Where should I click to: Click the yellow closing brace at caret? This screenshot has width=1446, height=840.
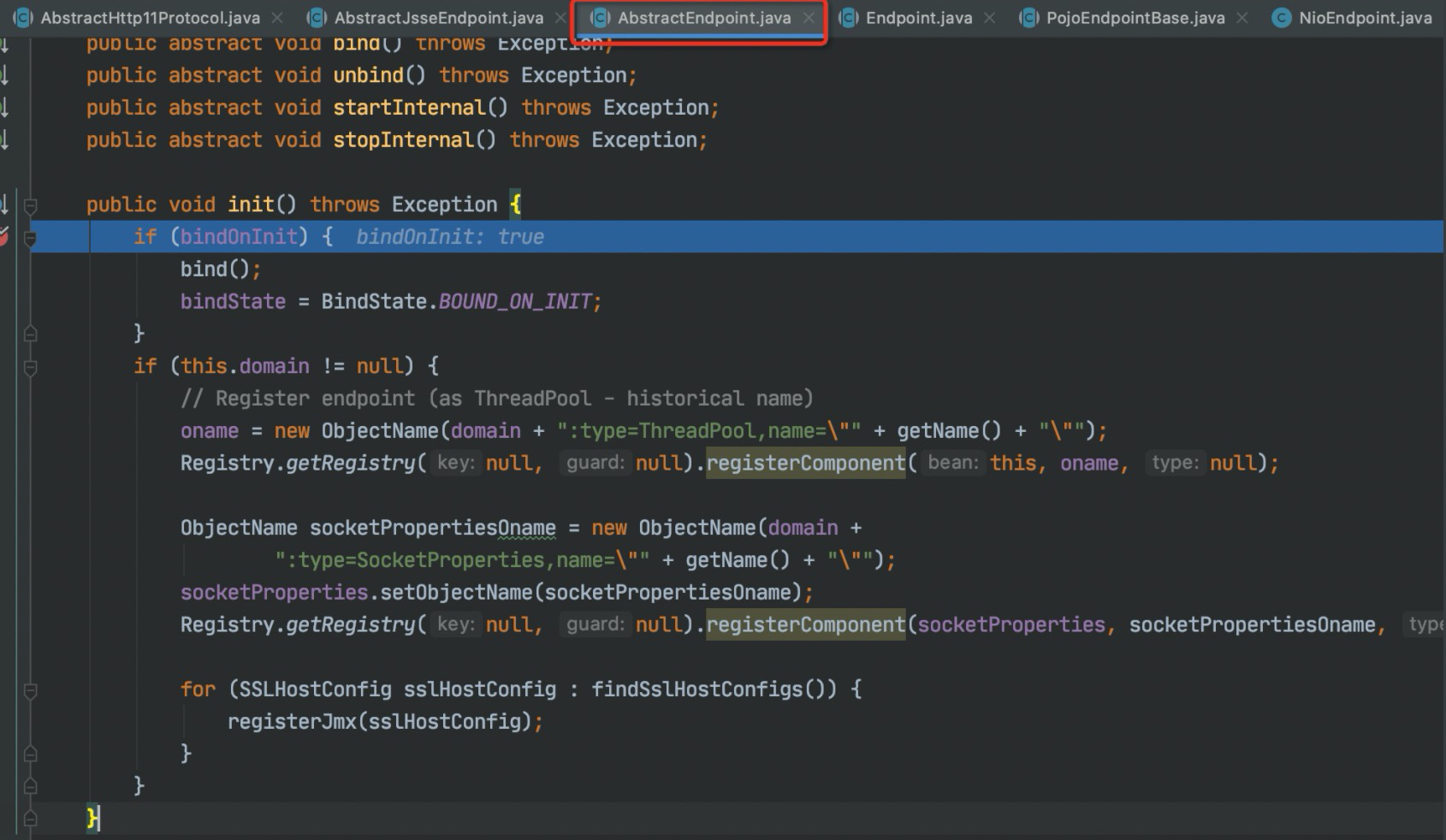[x=92, y=819]
